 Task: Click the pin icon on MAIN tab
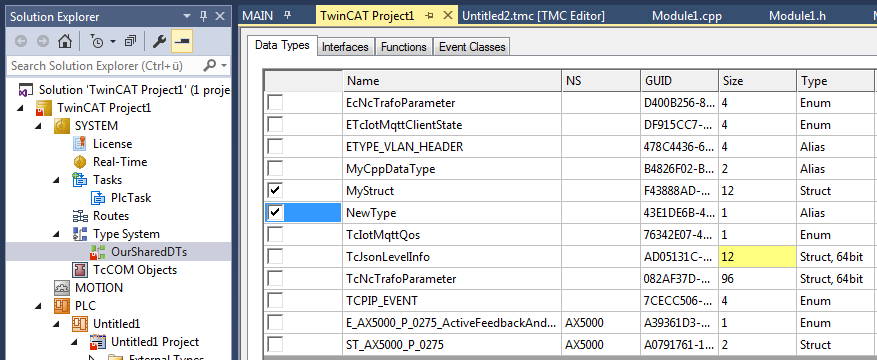point(287,16)
